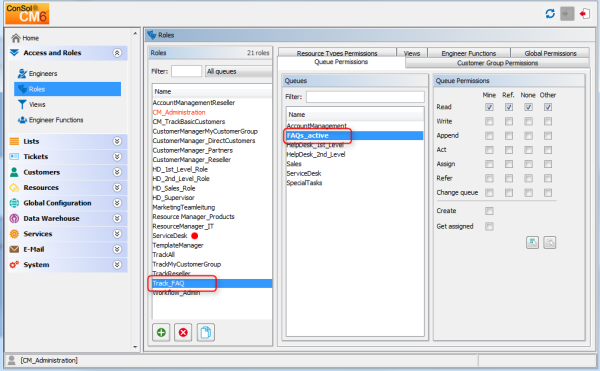The height and width of the screenshot is (371, 600).
Task: Enable Append permission for Ref.
Action: [x=509, y=136]
